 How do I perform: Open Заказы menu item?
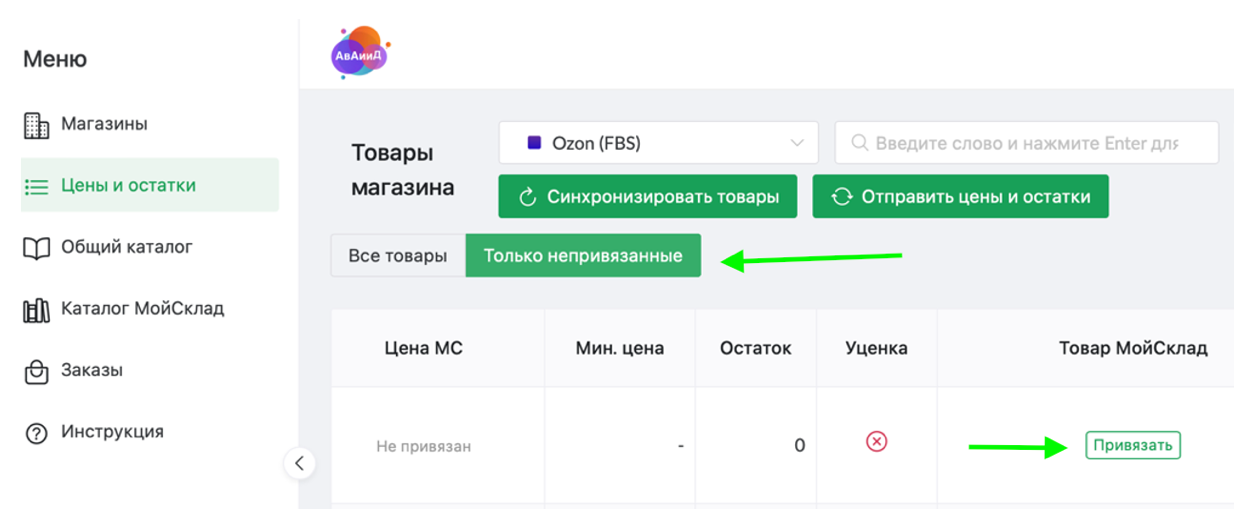(92, 371)
